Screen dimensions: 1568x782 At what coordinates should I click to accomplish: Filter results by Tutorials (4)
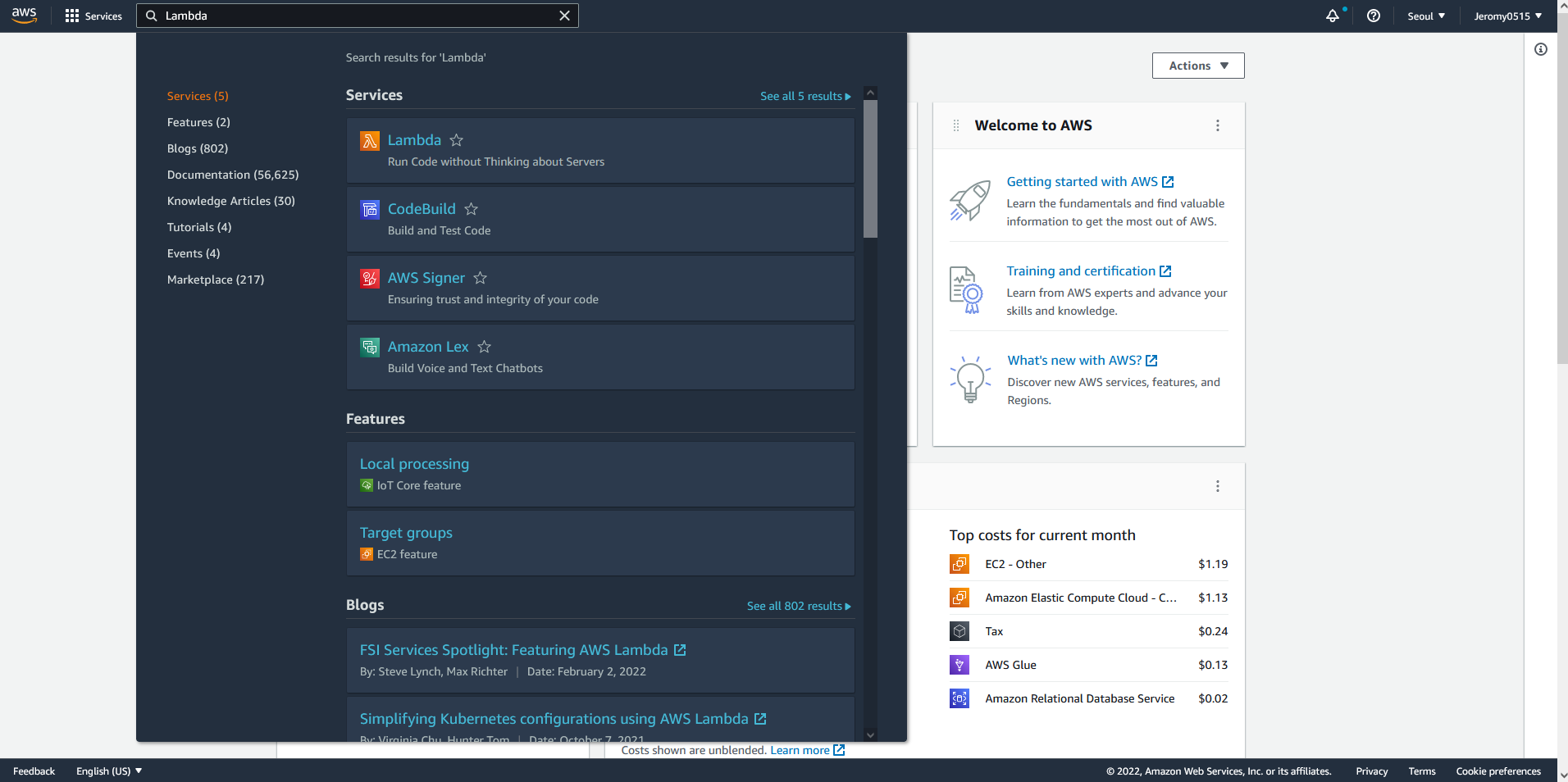tap(199, 227)
